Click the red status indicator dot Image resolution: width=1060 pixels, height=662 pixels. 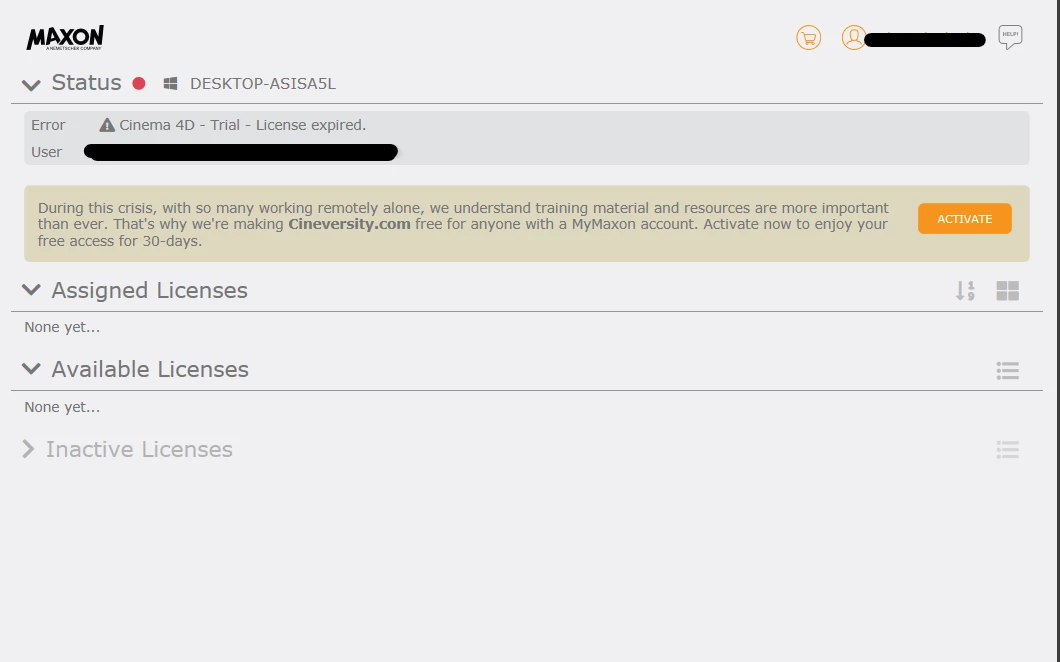(139, 83)
